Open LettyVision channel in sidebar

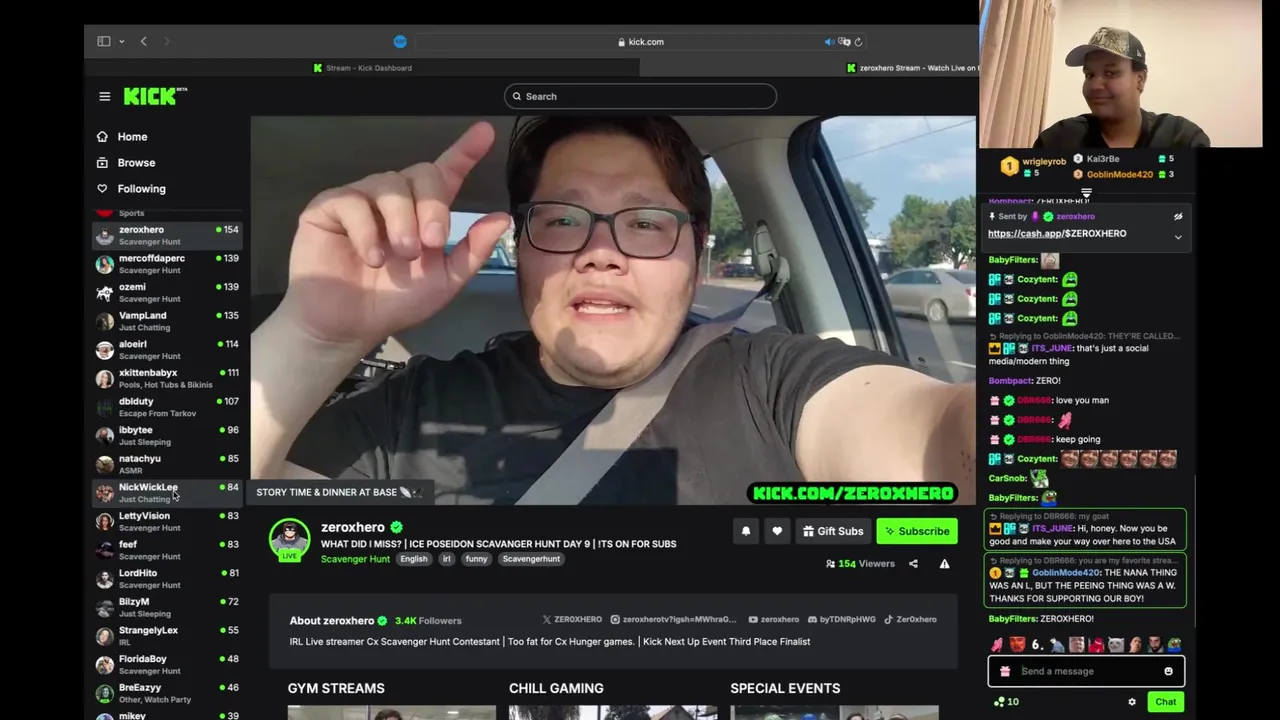point(167,521)
